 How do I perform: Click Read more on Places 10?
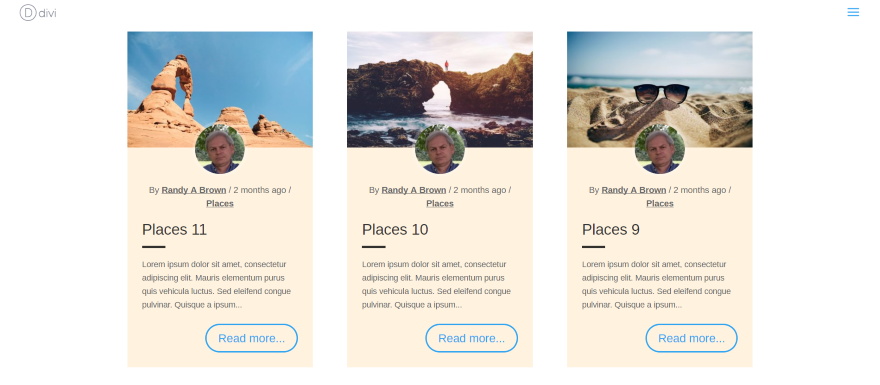(x=471, y=338)
